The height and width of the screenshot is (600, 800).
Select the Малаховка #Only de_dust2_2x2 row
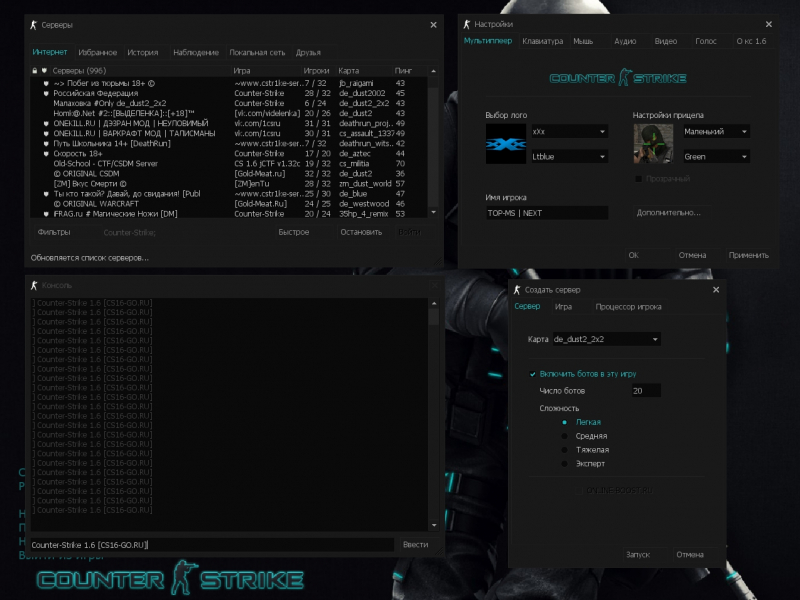pyautogui.click(x=229, y=104)
